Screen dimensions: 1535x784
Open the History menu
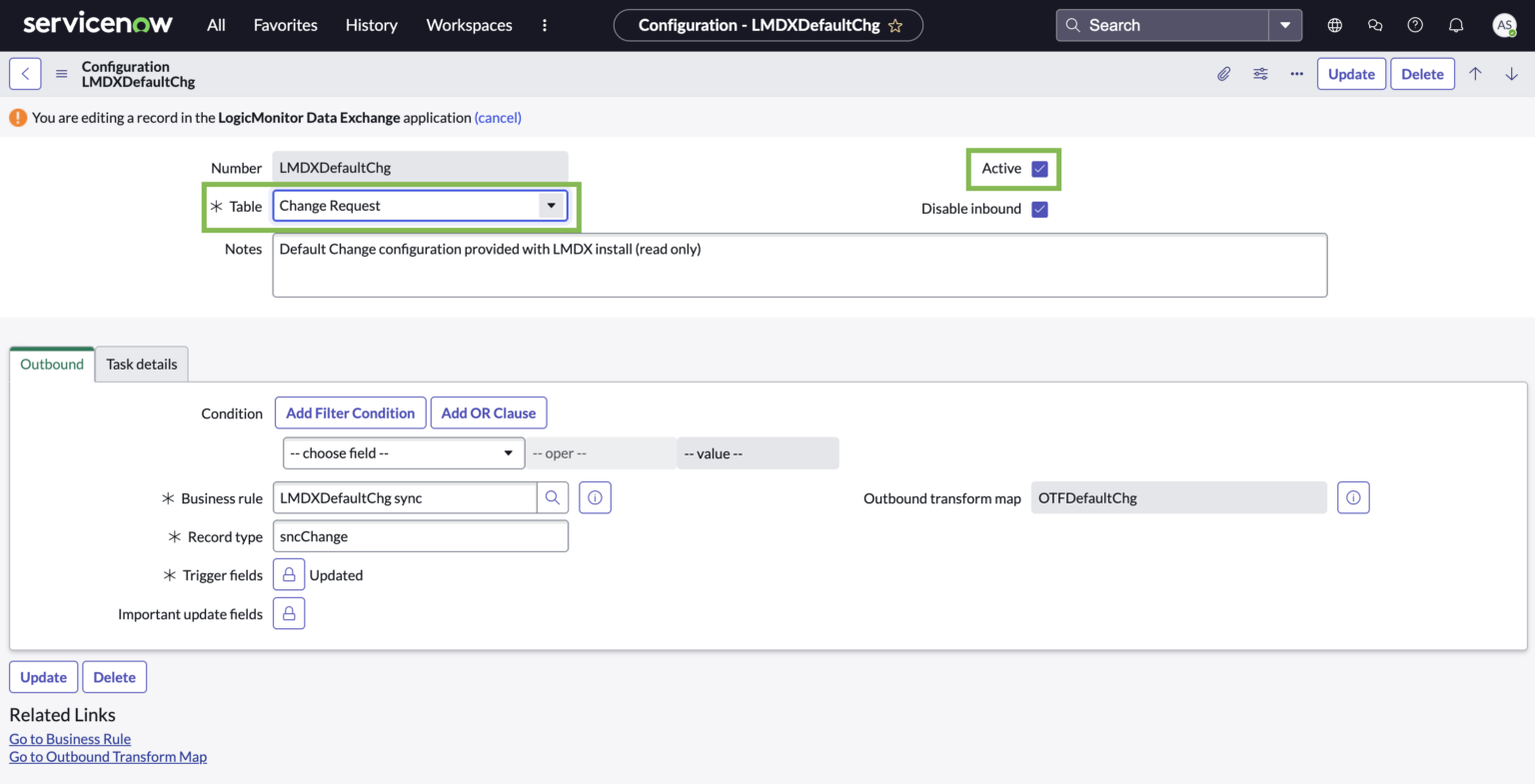tap(372, 25)
